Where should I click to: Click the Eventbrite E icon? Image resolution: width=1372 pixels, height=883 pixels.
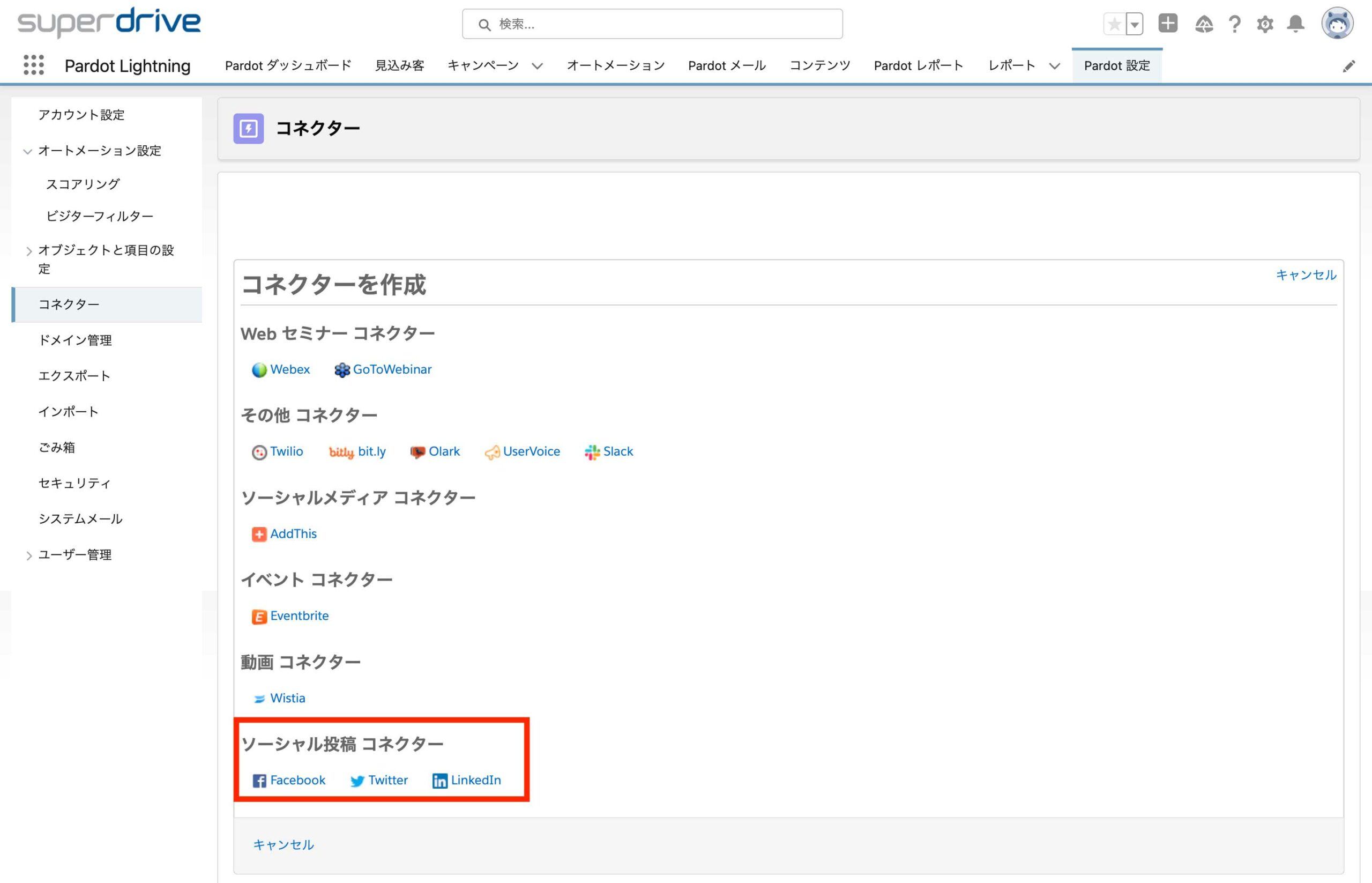pos(259,617)
